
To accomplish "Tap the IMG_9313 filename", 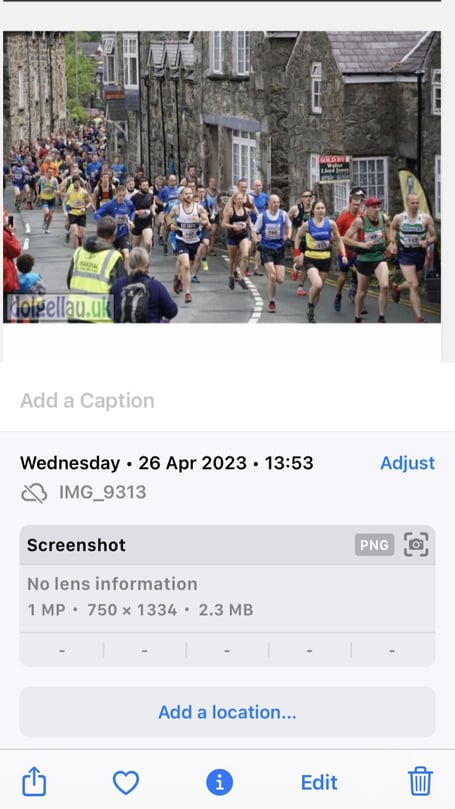I will coord(103,492).
